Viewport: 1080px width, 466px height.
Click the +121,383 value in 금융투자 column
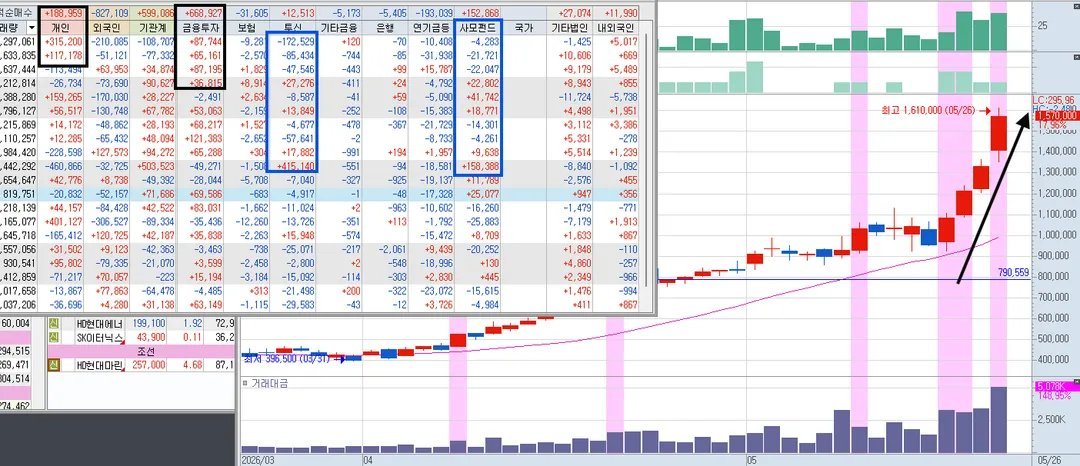[204, 138]
